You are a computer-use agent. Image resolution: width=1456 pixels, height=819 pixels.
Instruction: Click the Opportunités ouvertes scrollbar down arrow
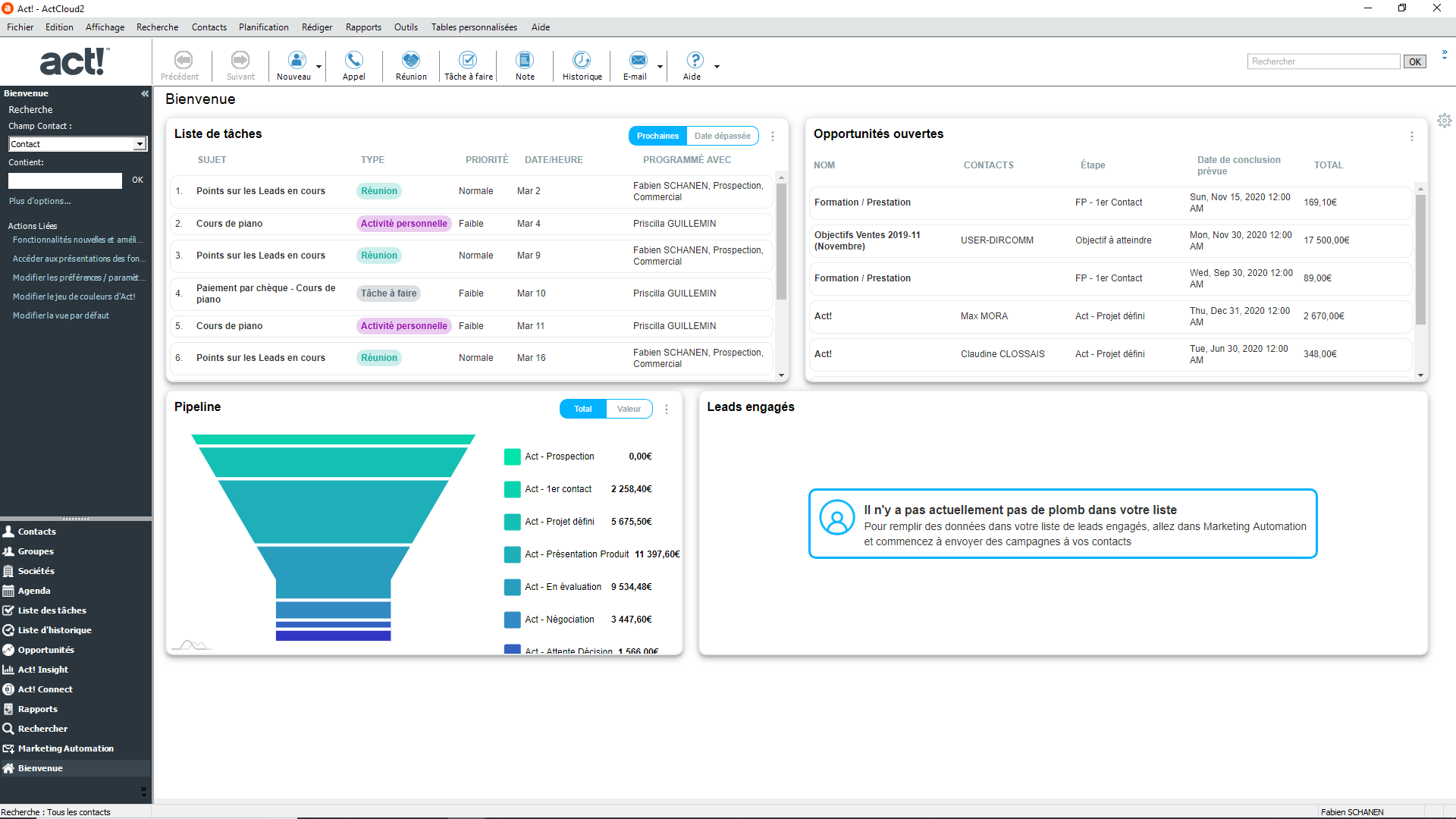point(1420,375)
